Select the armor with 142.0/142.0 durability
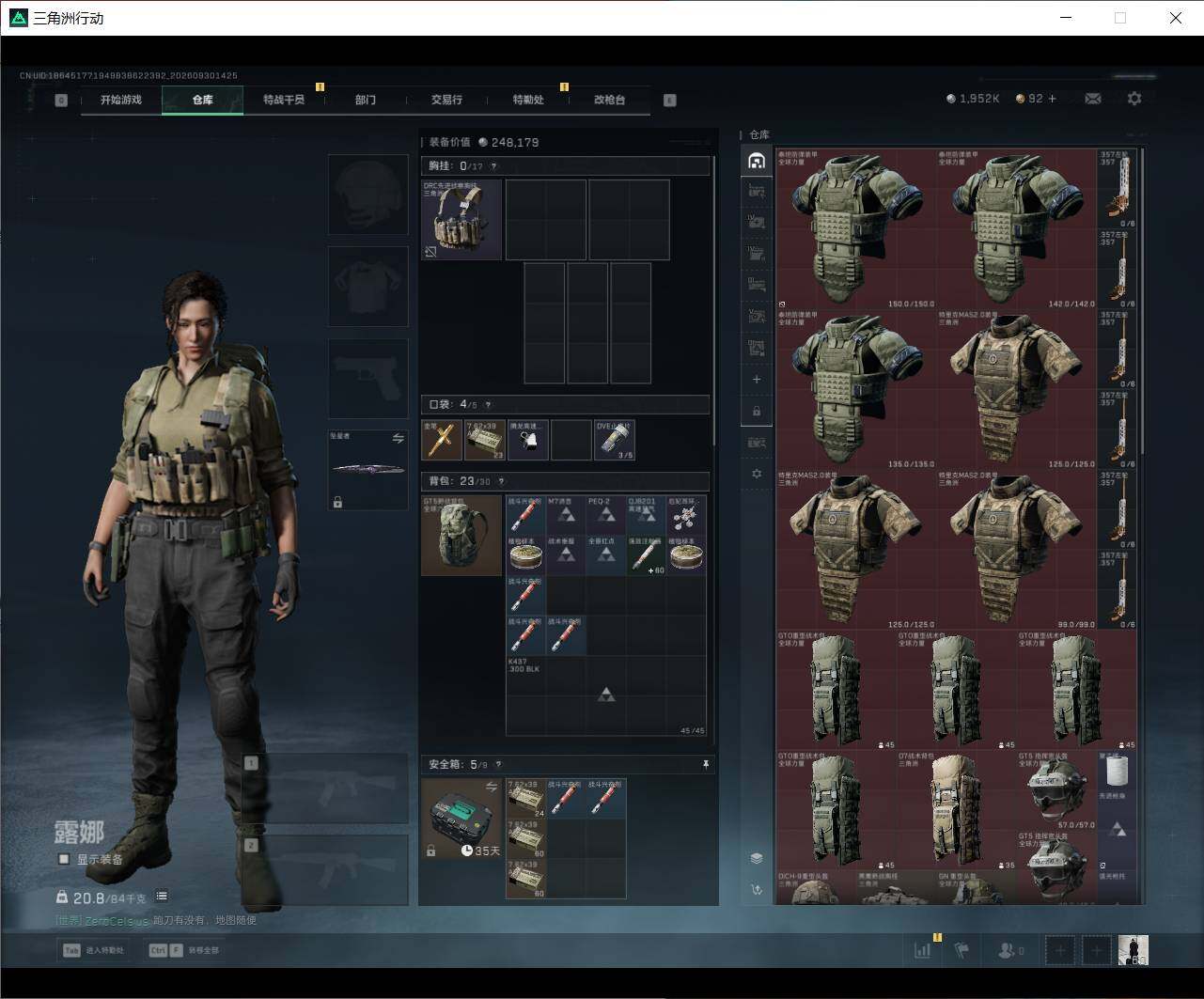 pos(1017,229)
